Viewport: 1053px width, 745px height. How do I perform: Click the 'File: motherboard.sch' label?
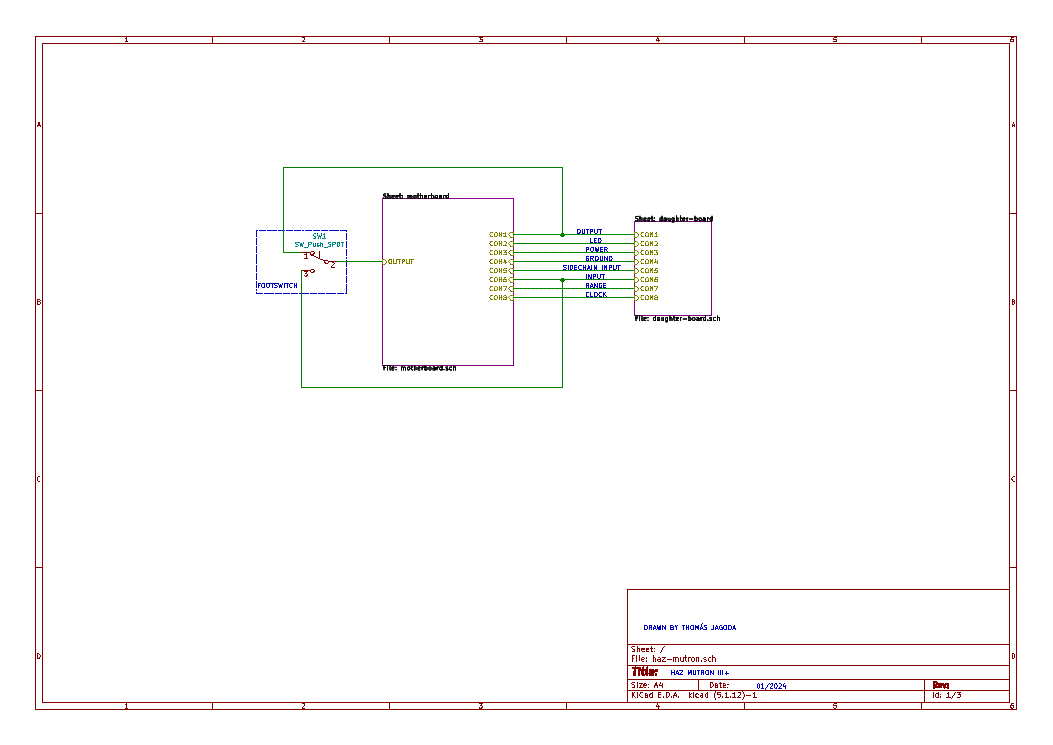coord(419,368)
